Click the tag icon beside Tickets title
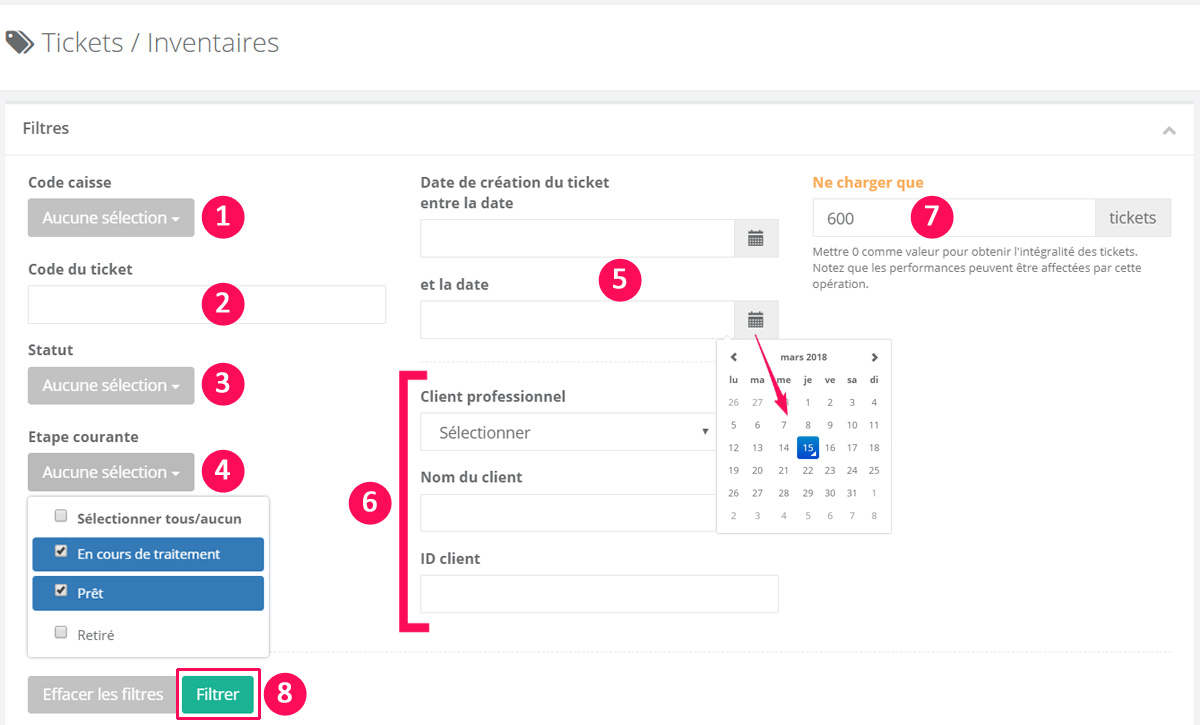Screen dimensions: 1200x725 (20, 42)
